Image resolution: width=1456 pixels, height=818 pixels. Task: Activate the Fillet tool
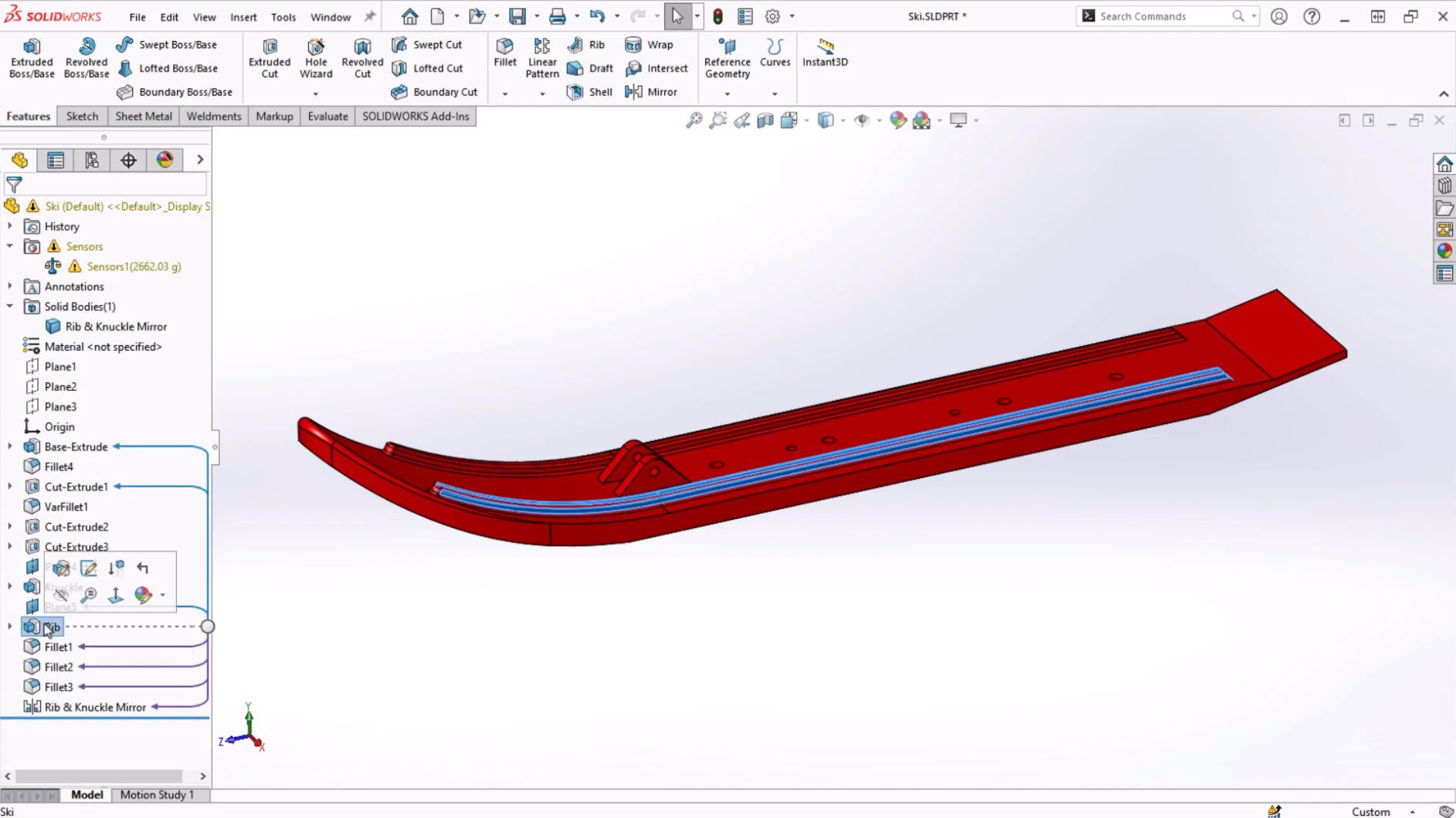click(504, 58)
